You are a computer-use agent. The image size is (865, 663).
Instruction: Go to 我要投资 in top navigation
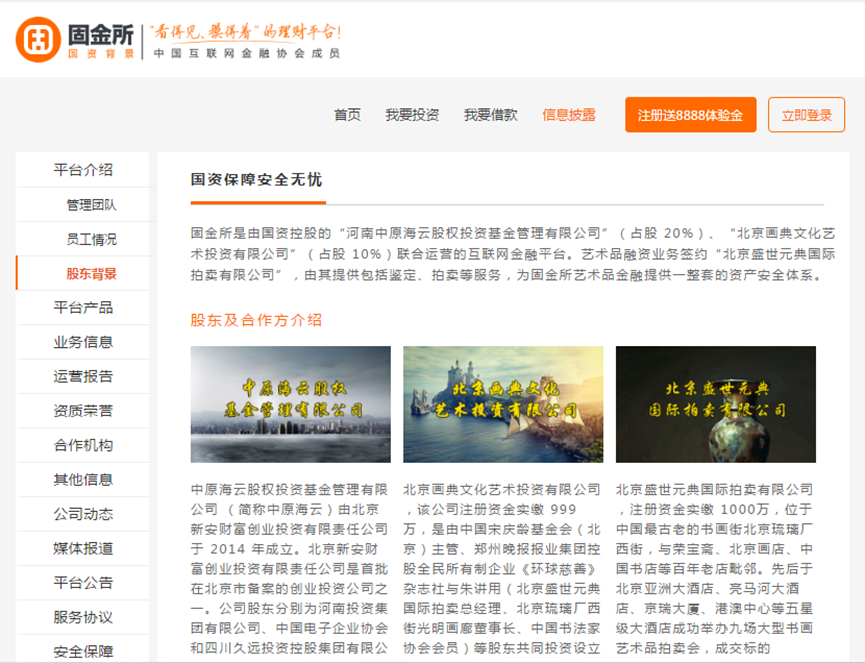tap(412, 115)
